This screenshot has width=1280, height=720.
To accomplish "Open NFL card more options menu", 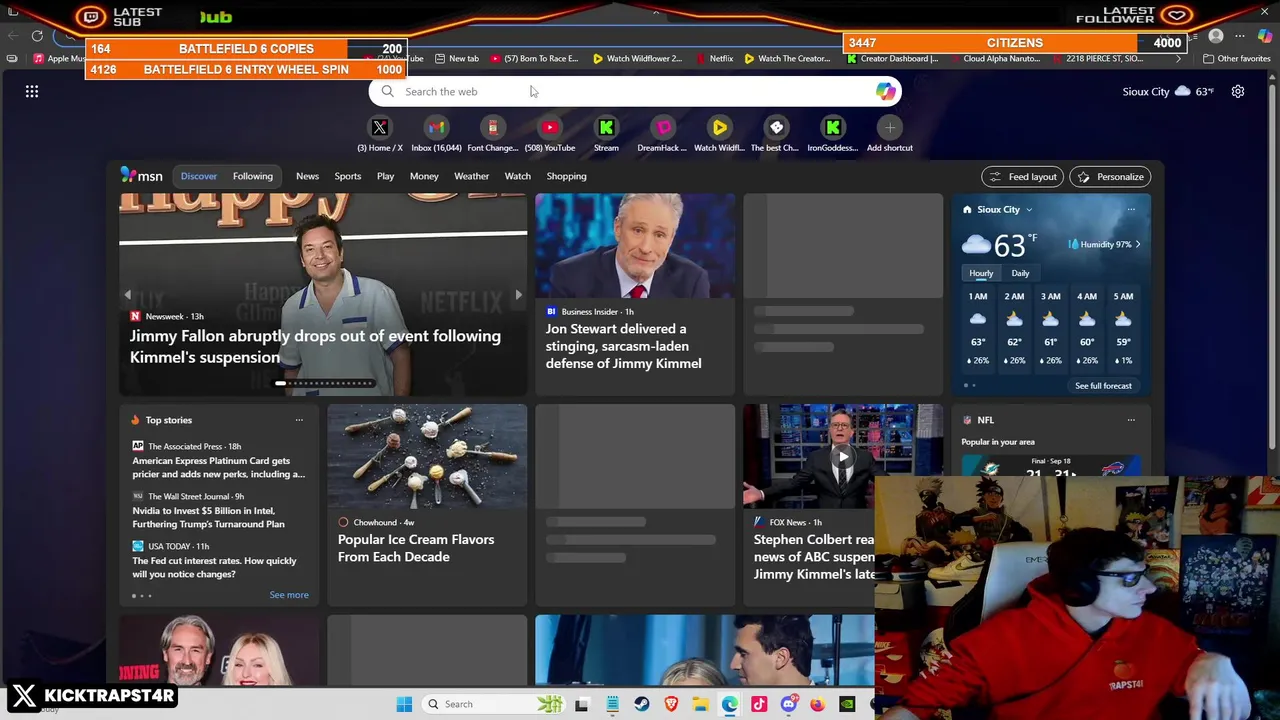I will coord(1131,420).
